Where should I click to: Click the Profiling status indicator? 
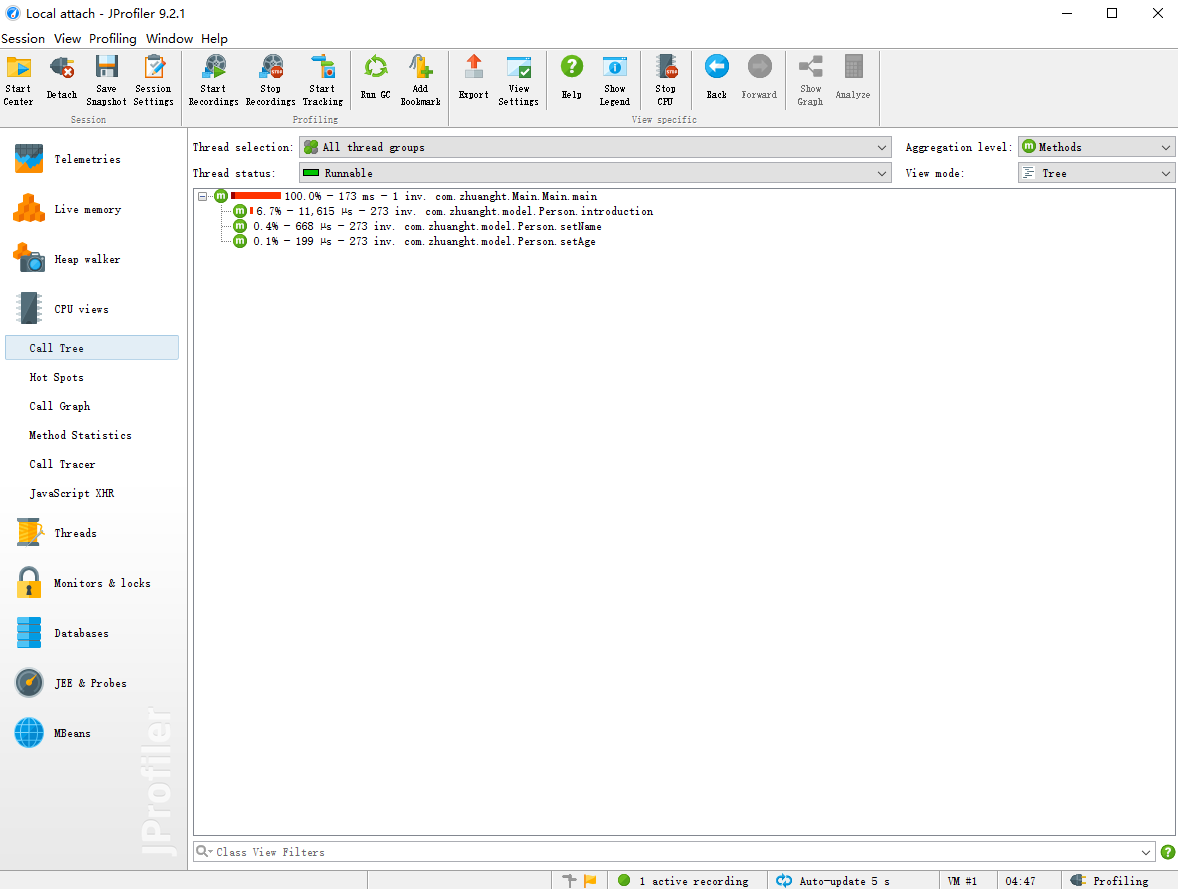click(1110, 881)
